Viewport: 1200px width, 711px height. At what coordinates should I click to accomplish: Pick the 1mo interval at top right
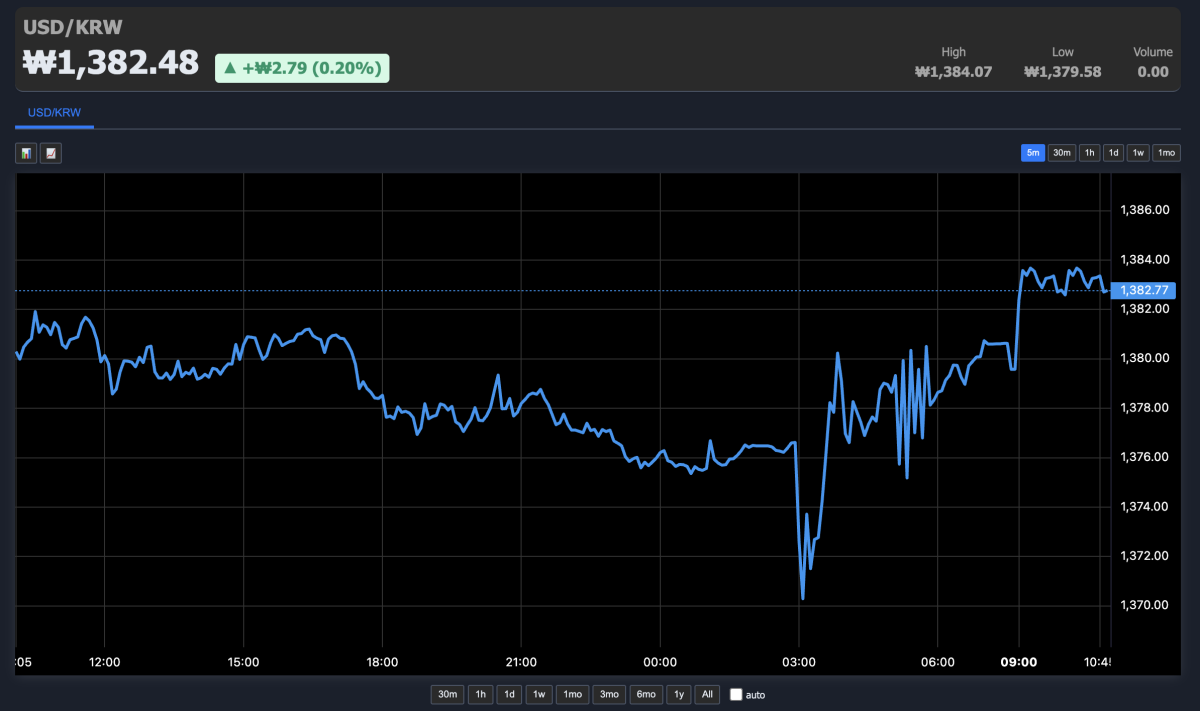(x=1166, y=153)
